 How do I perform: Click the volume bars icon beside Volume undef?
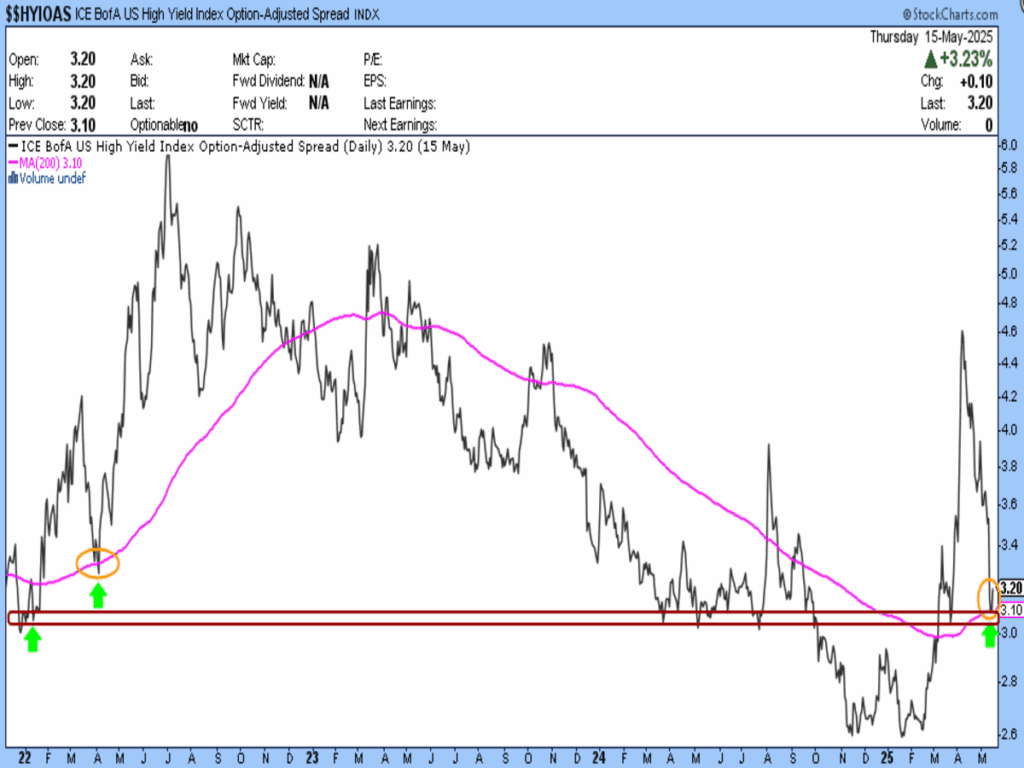[13, 178]
